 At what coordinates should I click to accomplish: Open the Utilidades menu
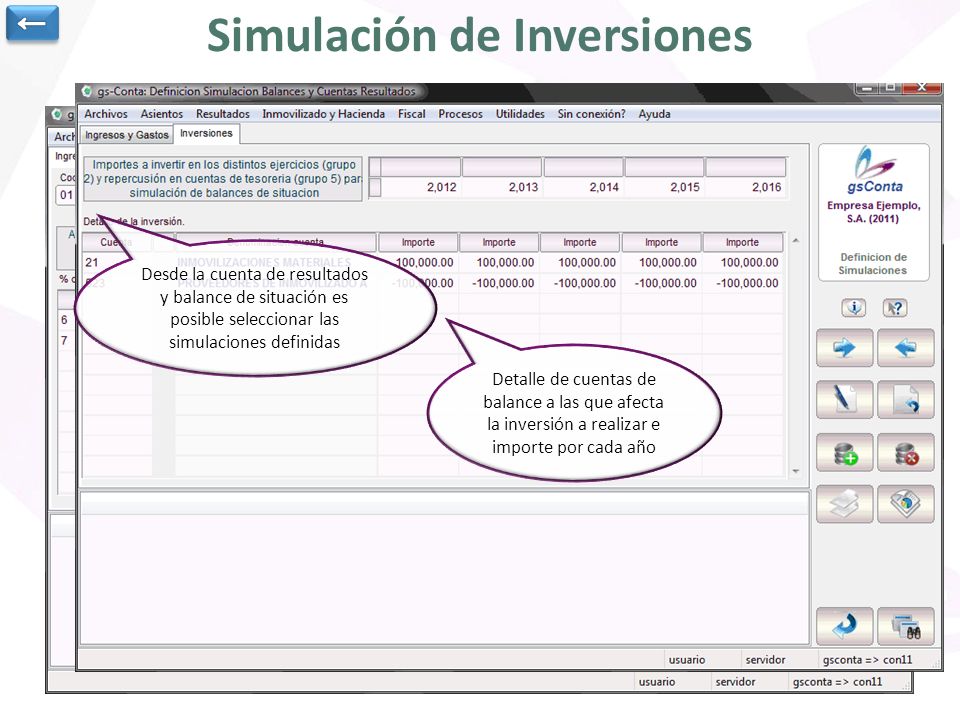tap(520, 114)
